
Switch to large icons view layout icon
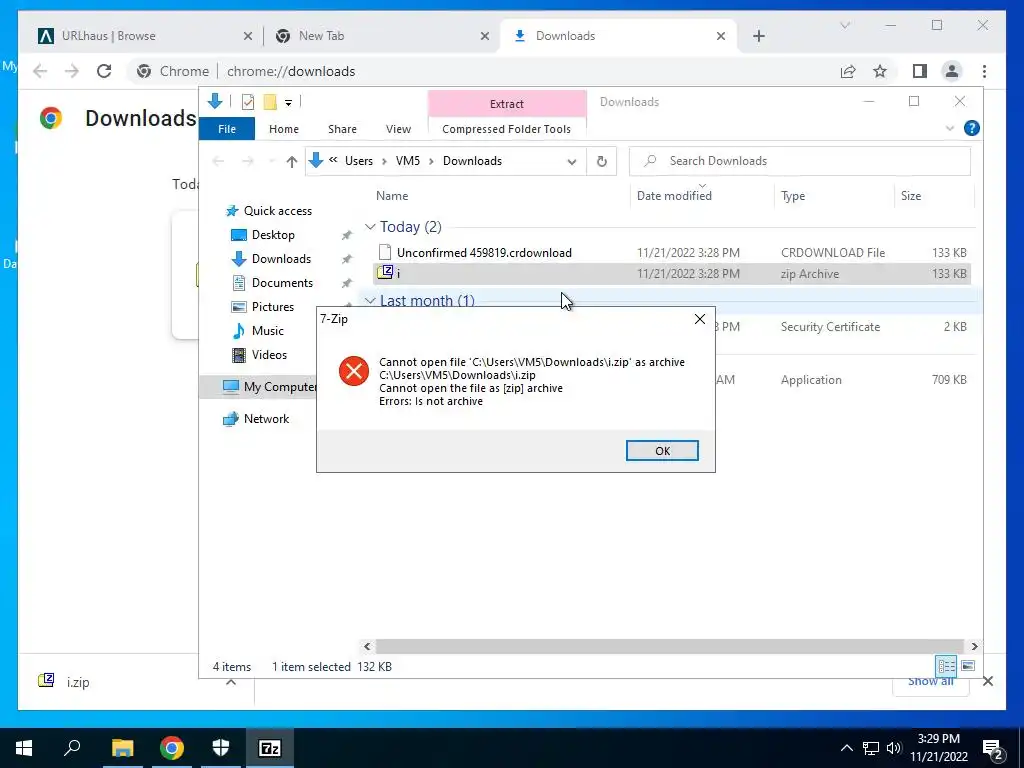[968, 666]
